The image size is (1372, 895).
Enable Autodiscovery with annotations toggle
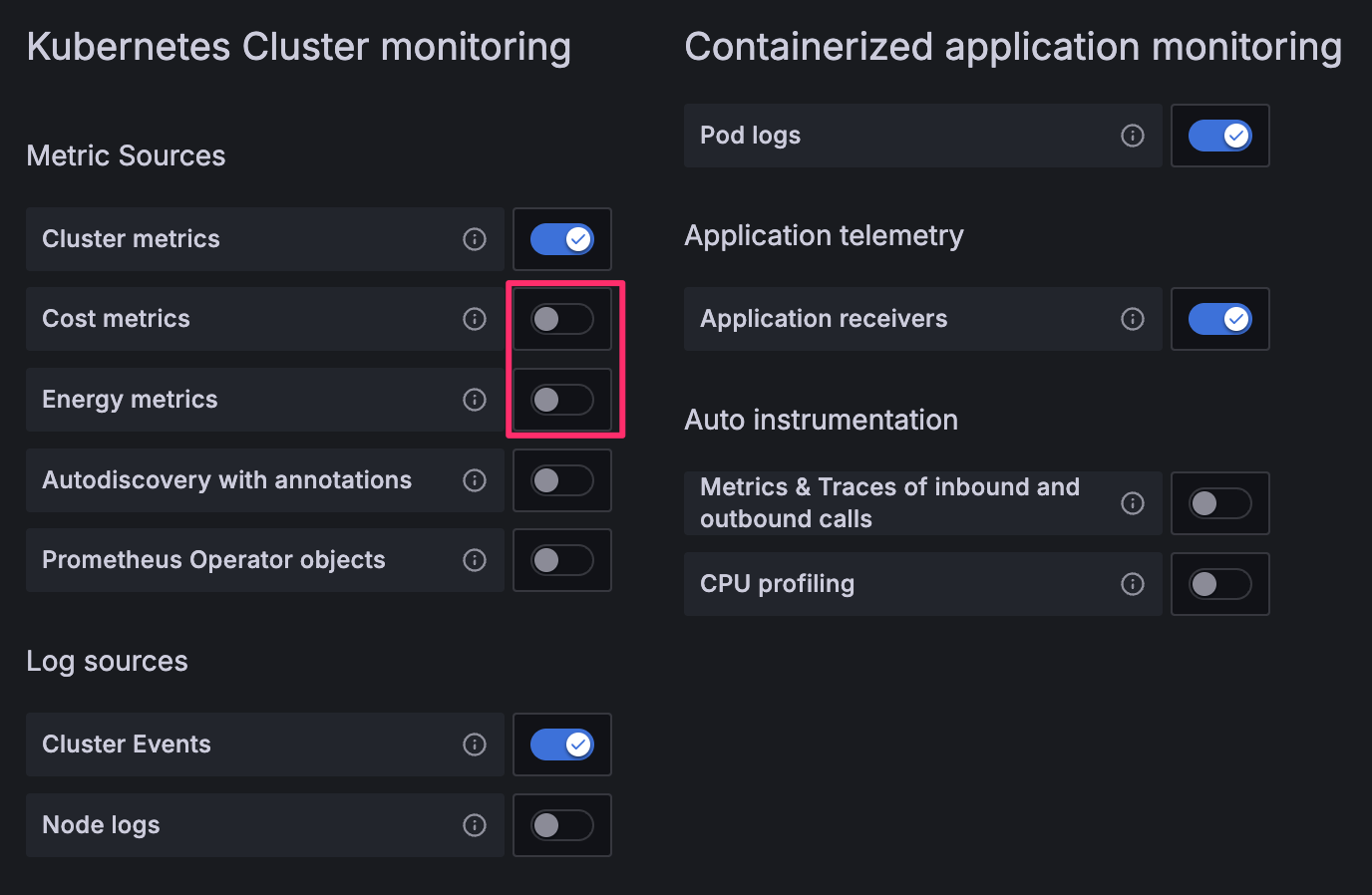(562, 480)
